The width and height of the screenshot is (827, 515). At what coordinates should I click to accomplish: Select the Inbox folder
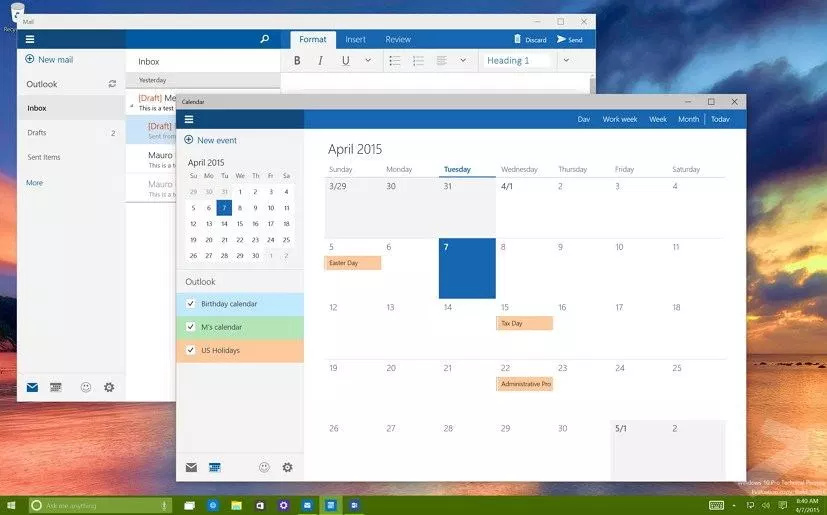coord(71,108)
